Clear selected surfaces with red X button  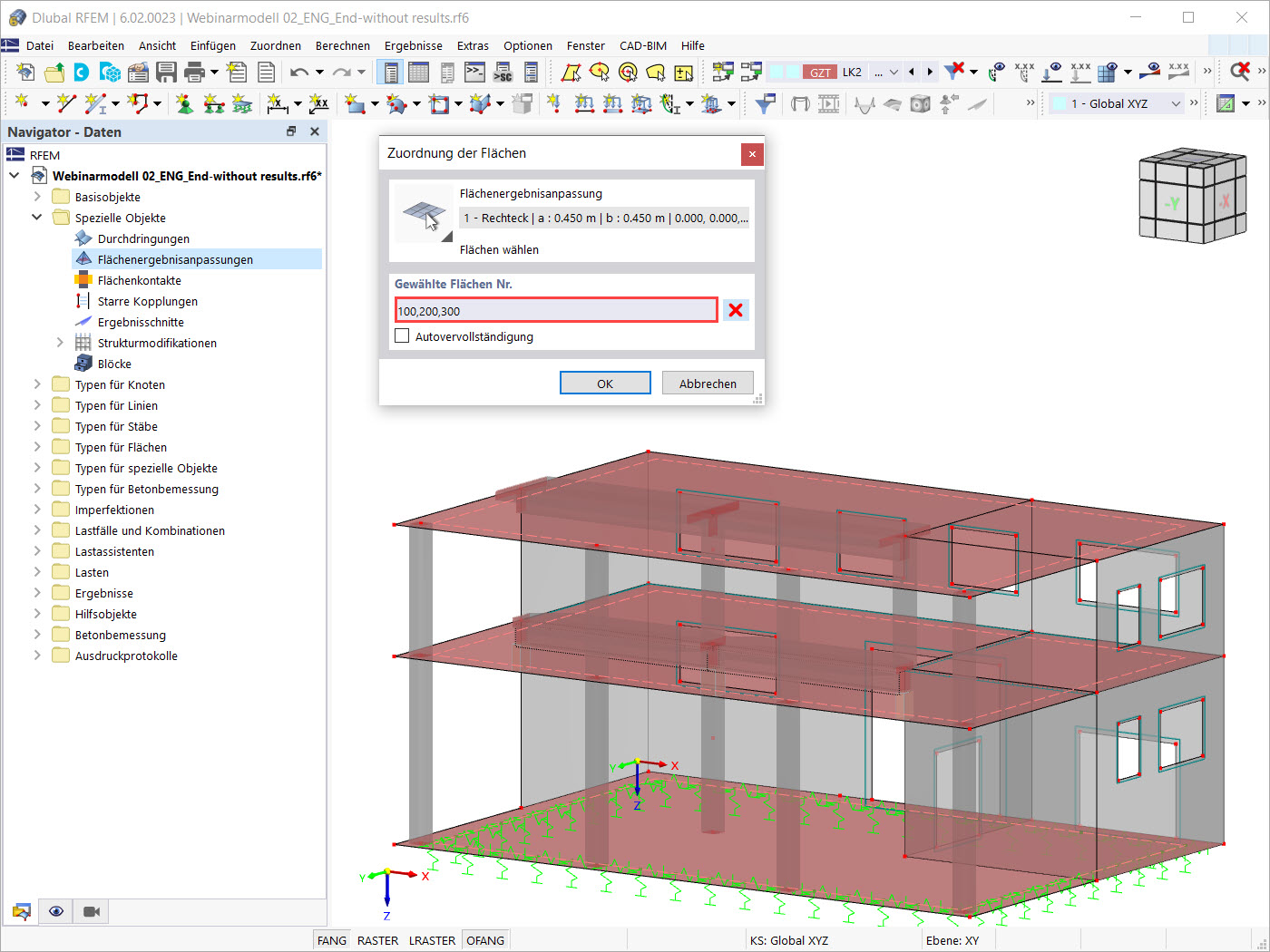(736, 310)
